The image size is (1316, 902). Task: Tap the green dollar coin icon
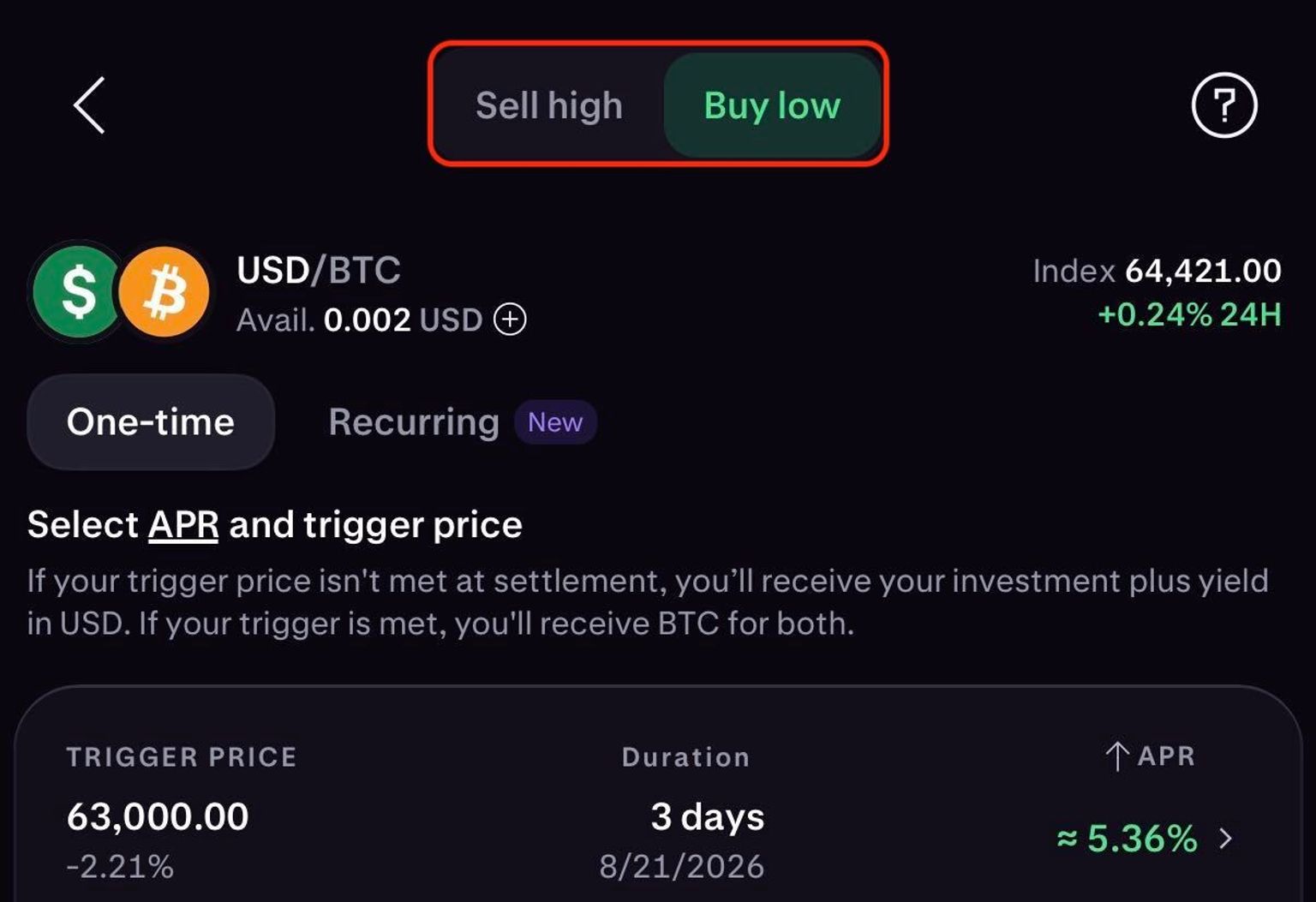point(77,291)
